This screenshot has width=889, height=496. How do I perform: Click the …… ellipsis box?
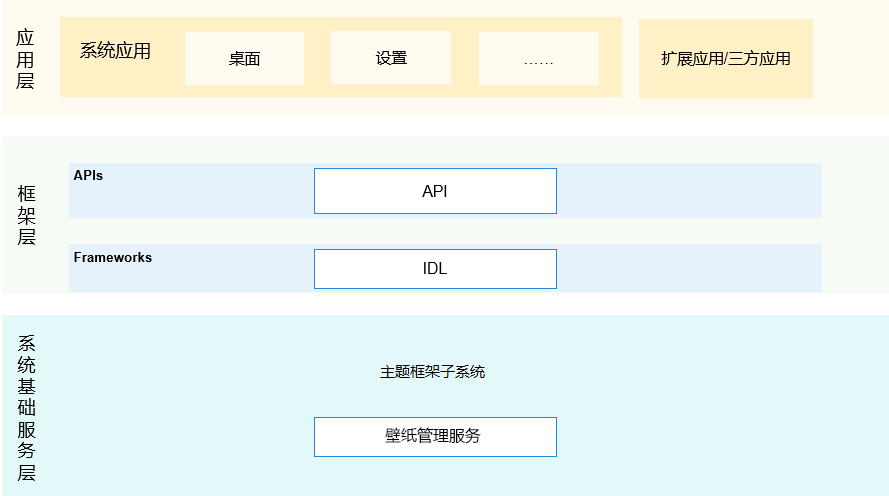[x=538, y=59]
